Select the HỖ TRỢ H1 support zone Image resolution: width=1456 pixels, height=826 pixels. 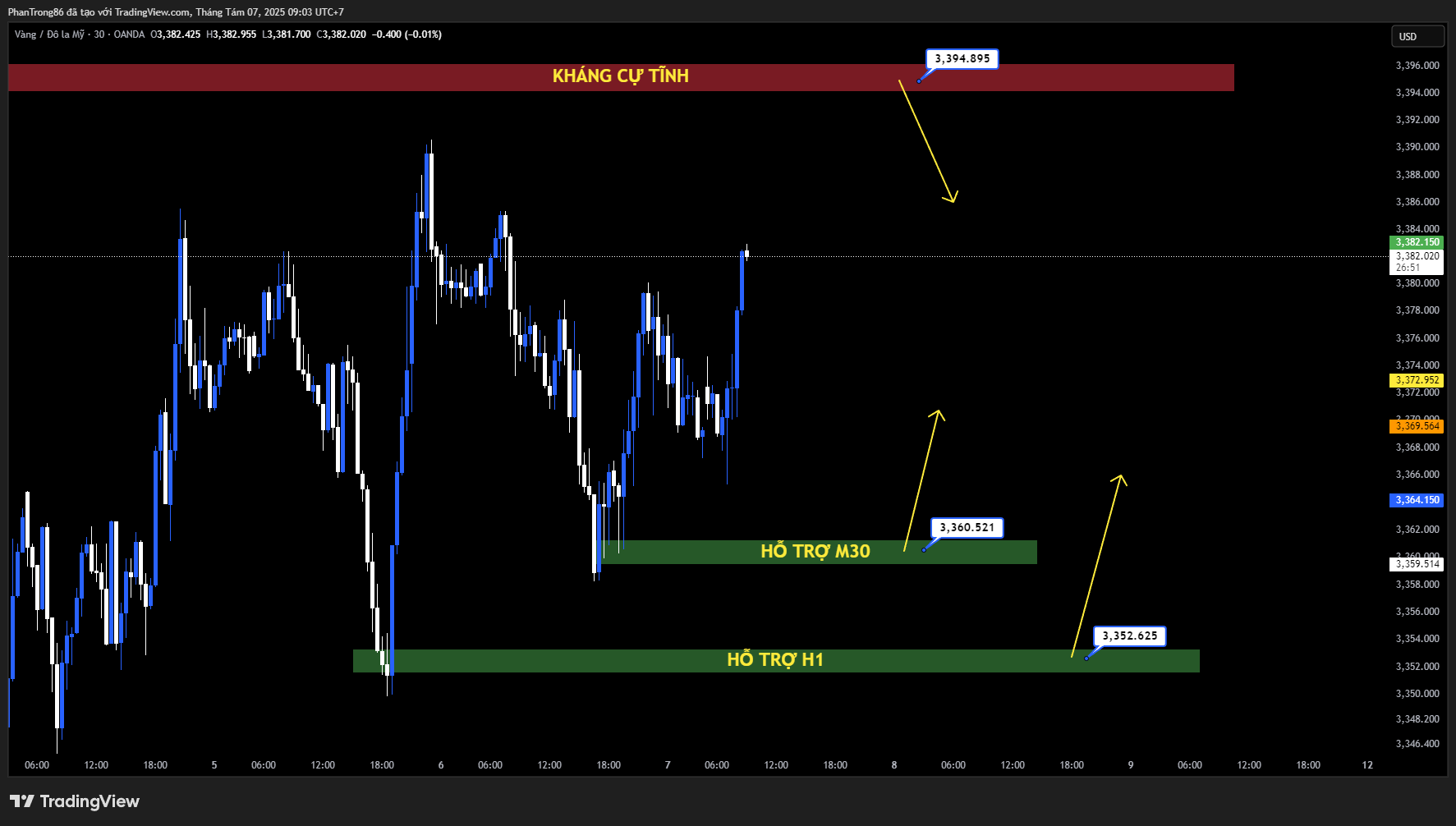(x=776, y=661)
